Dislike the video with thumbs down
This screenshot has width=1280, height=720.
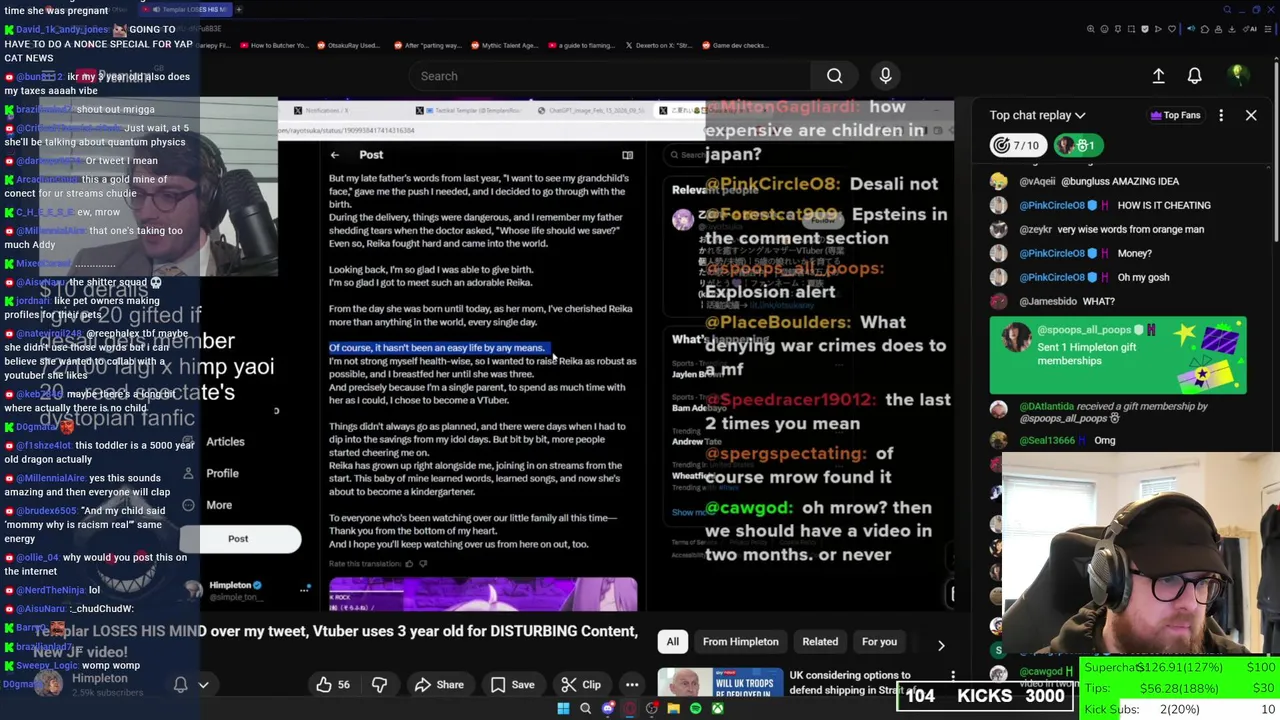click(x=379, y=685)
